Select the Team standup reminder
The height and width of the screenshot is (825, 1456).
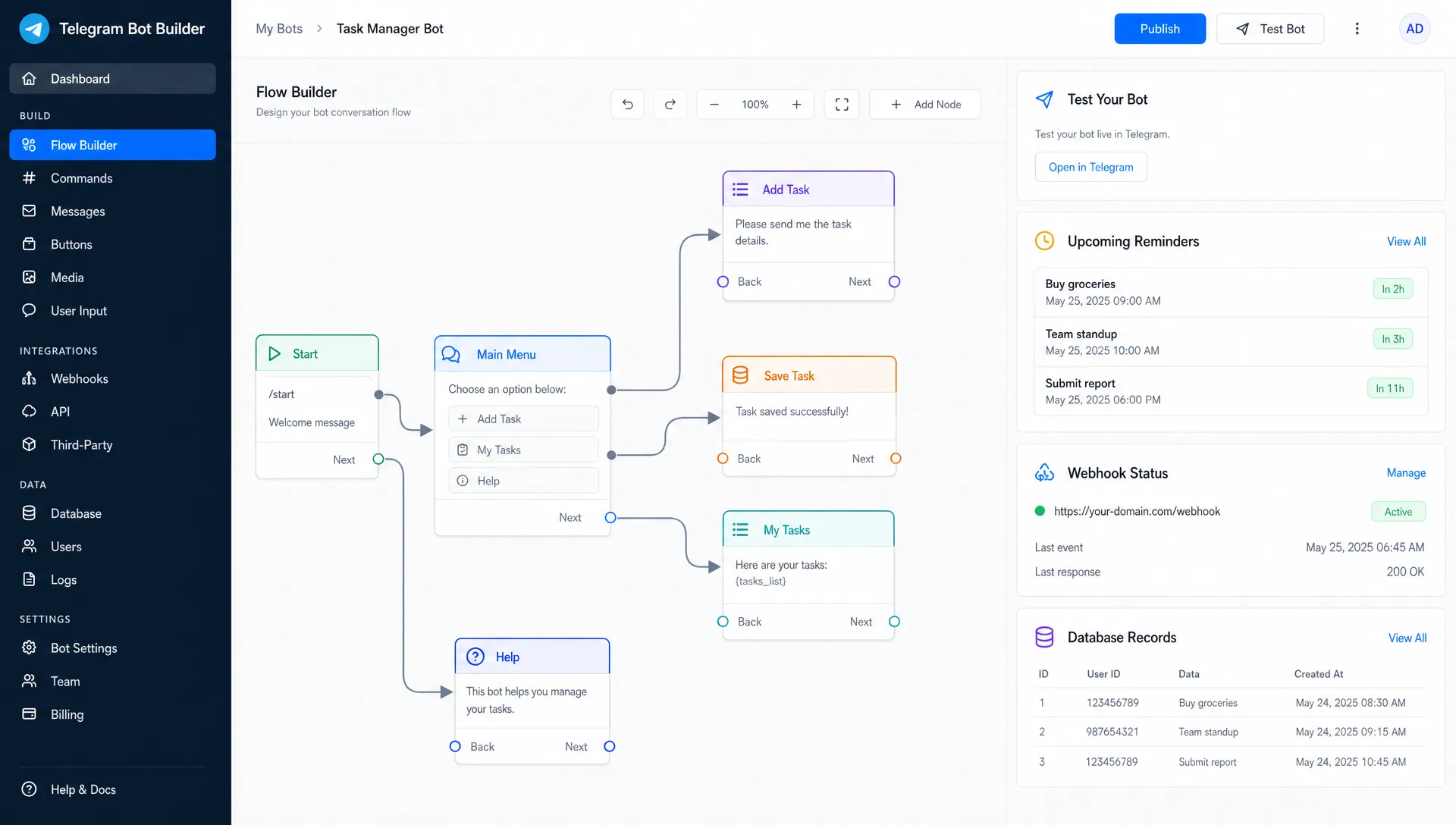(x=1231, y=342)
